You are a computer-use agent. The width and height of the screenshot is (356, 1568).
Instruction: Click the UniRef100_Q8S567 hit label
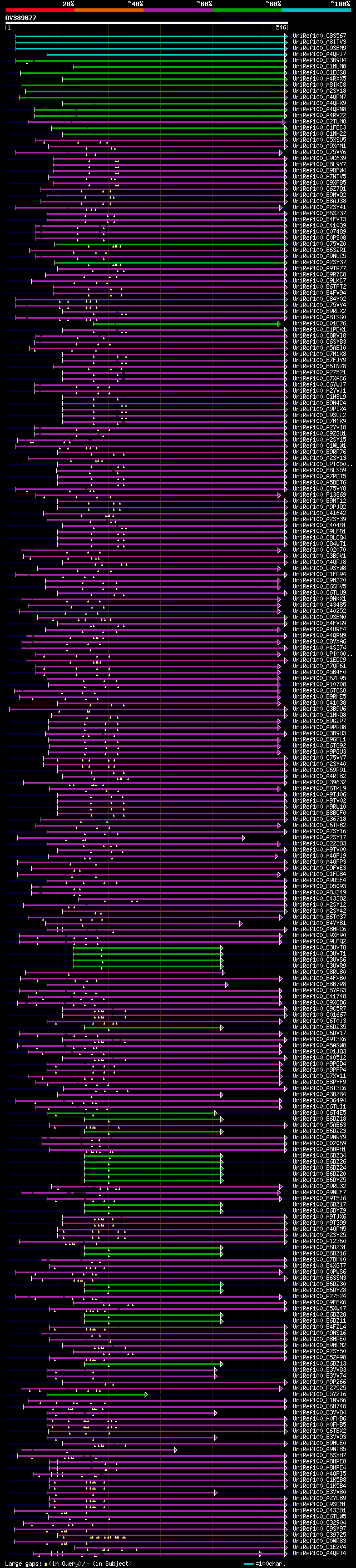coord(319,36)
